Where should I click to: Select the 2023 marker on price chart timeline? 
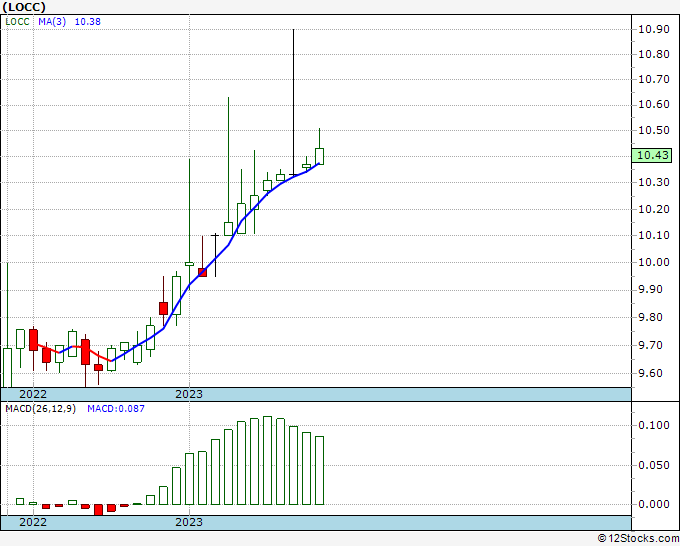pyautogui.click(x=188, y=394)
